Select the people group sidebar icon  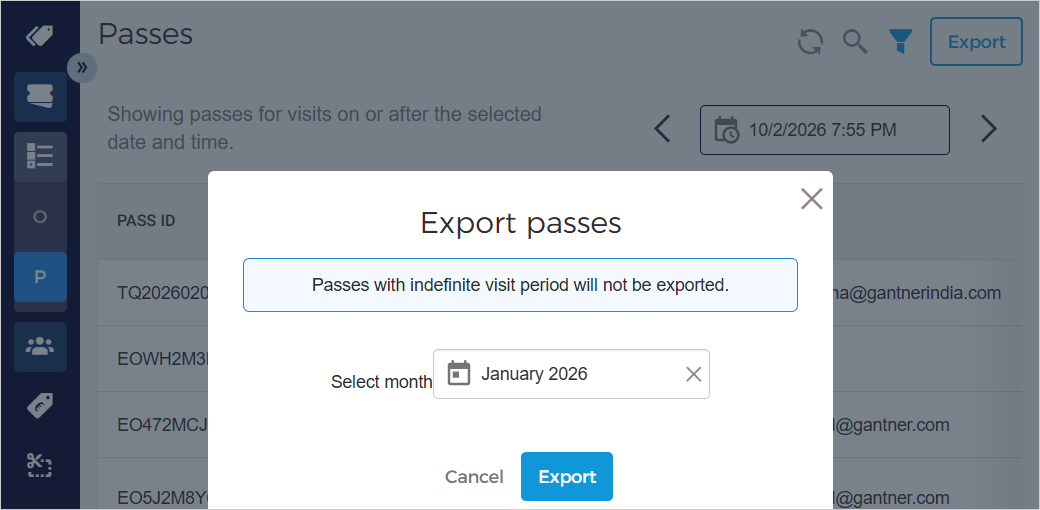(x=40, y=347)
